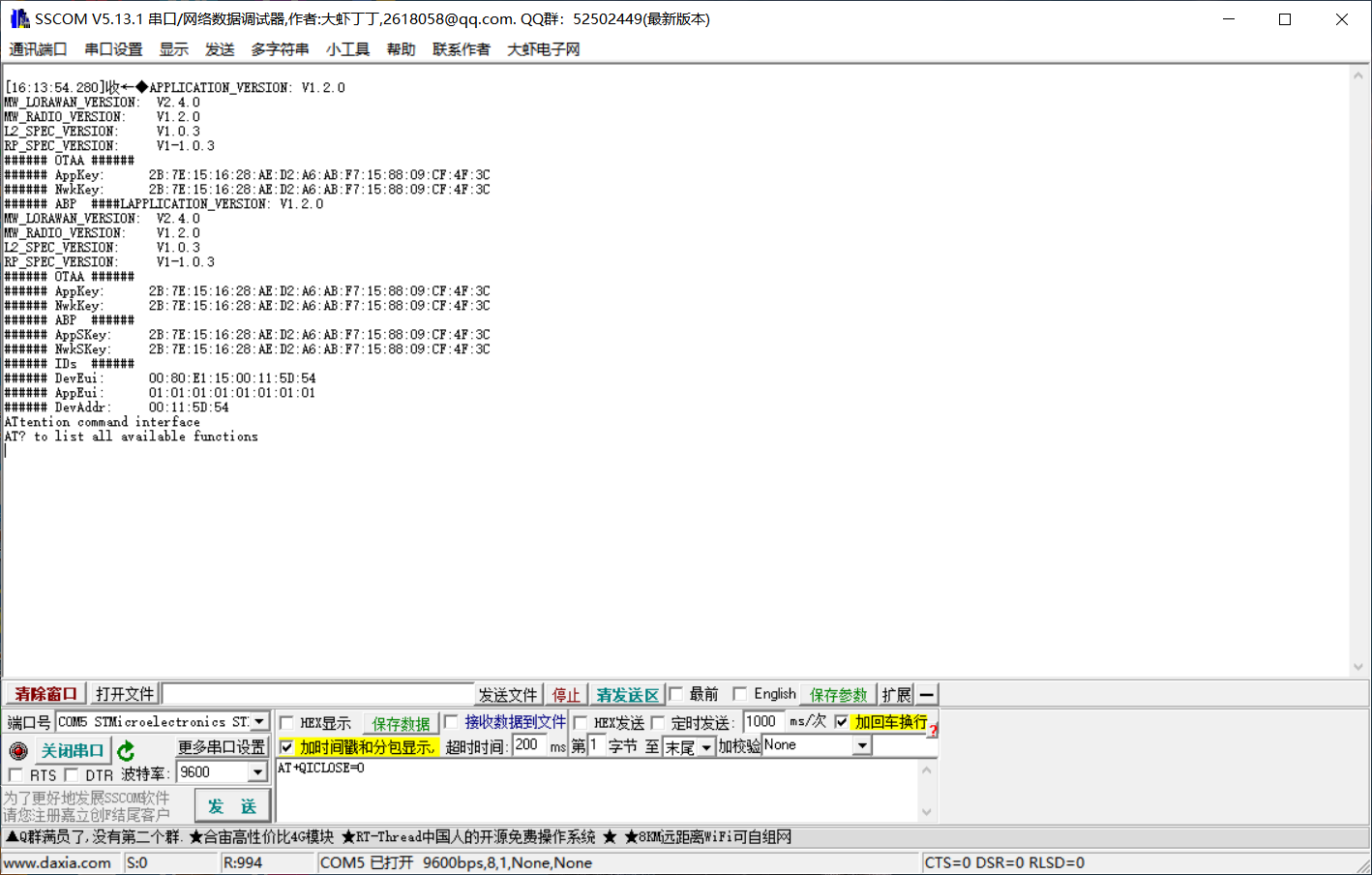
Task: Click the 保存参数 button
Action: 839,695
